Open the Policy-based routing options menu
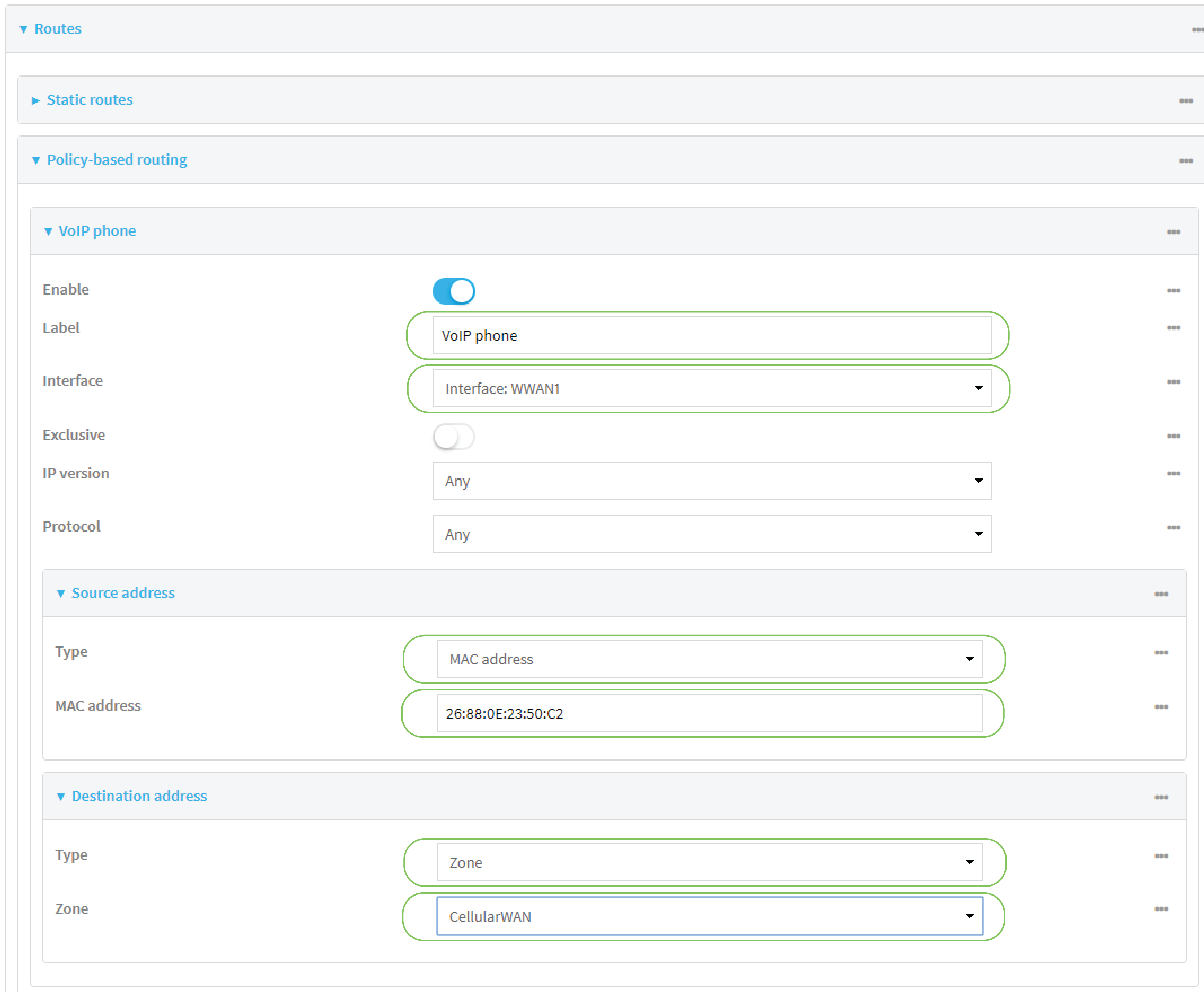Screen dimensions: 1204x992 tap(1186, 161)
